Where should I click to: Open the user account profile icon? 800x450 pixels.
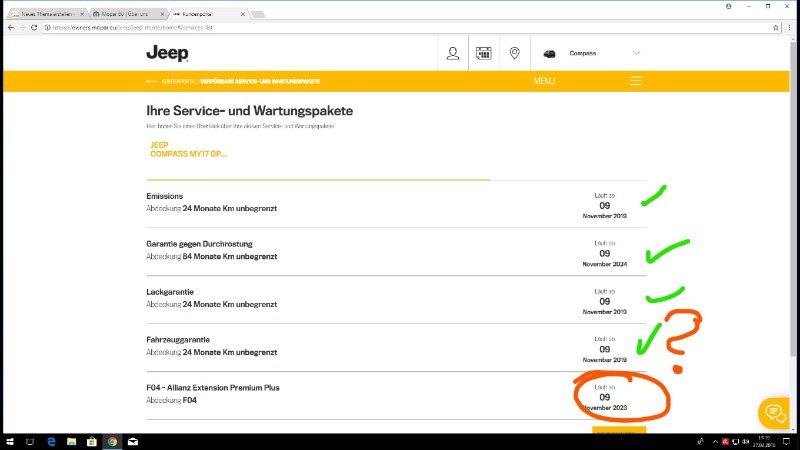pos(454,53)
